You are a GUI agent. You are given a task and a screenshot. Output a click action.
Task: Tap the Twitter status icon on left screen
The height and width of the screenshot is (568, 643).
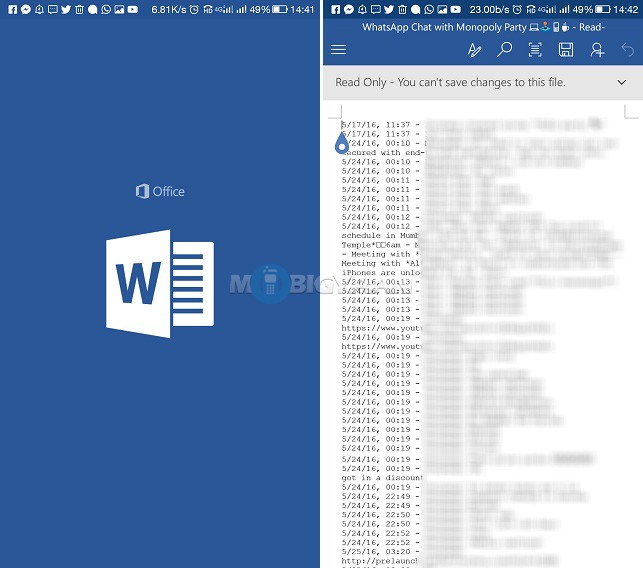(66, 9)
